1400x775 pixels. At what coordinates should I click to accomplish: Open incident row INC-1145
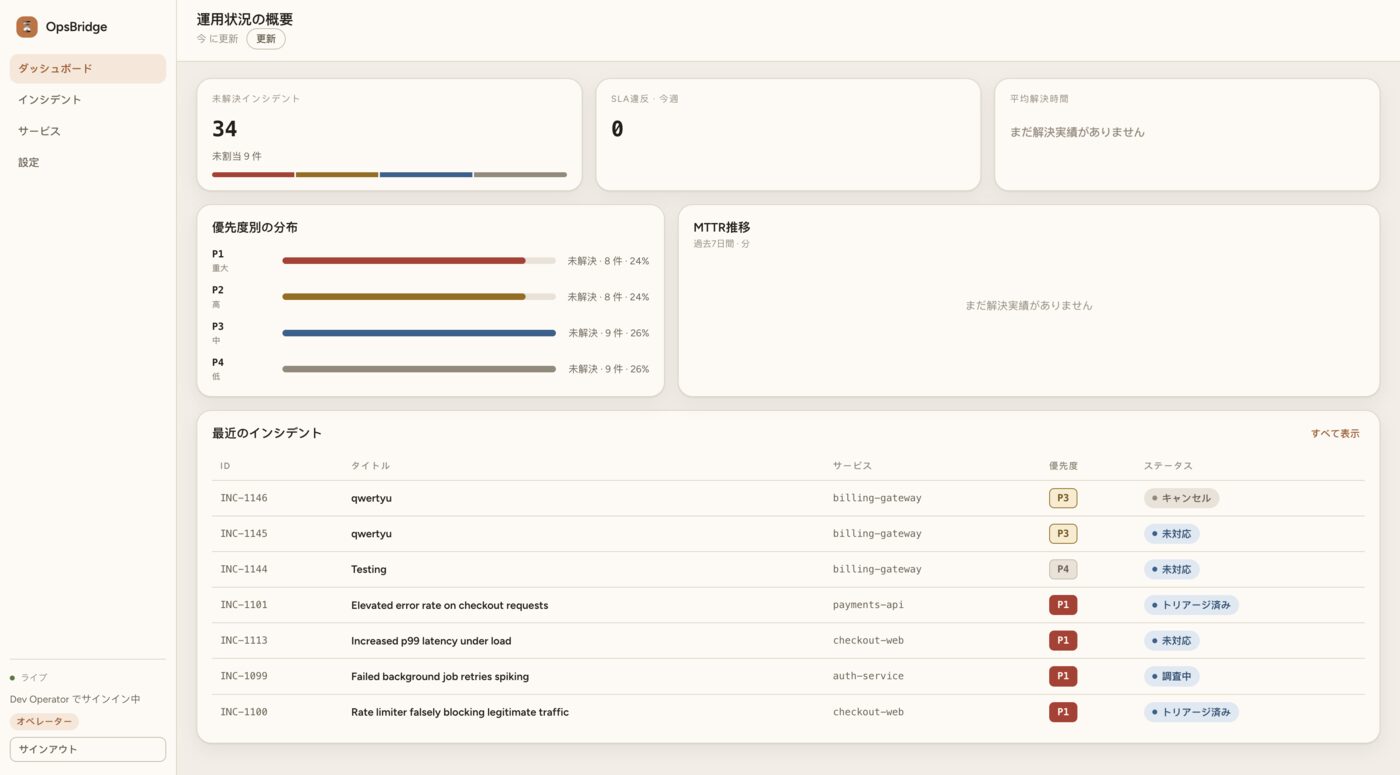point(788,534)
